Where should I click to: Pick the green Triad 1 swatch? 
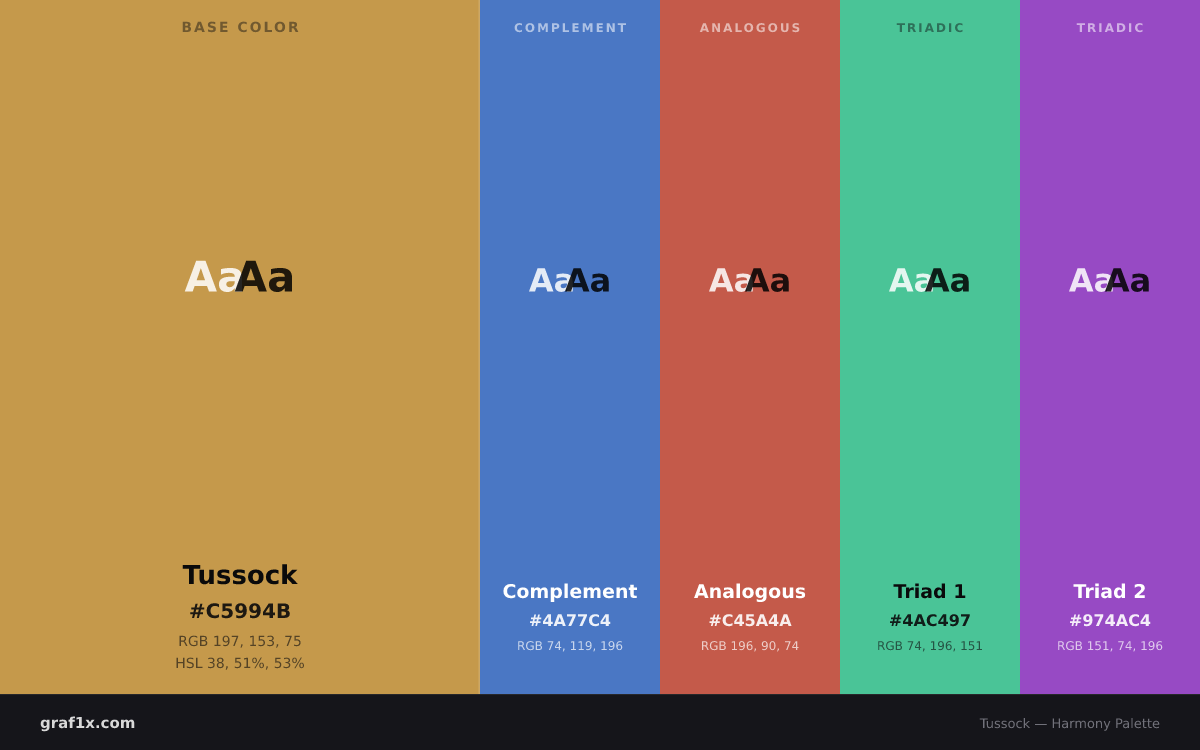(930, 347)
